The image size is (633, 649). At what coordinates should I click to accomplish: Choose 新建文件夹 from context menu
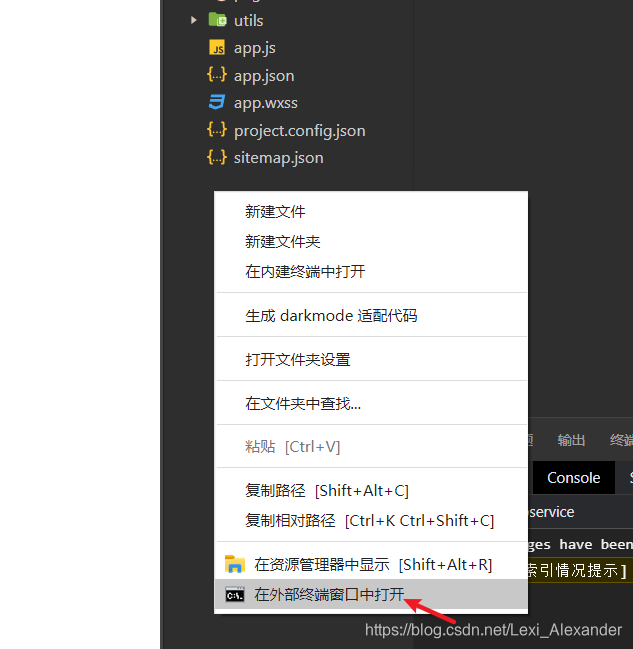point(371,241)
